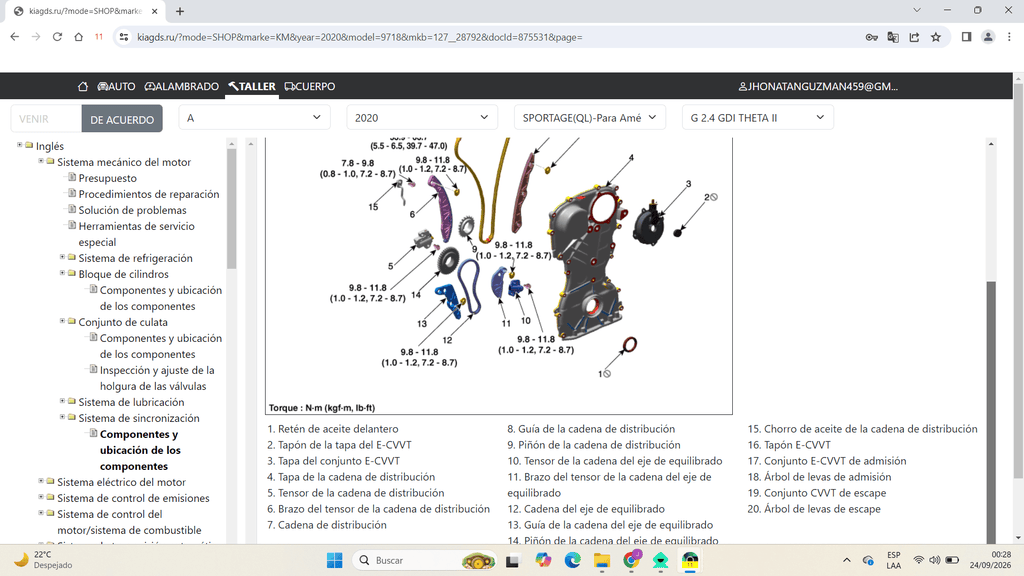Toggle the browser side panel
The image size is (1024, 576).
(x=967, y=37)
